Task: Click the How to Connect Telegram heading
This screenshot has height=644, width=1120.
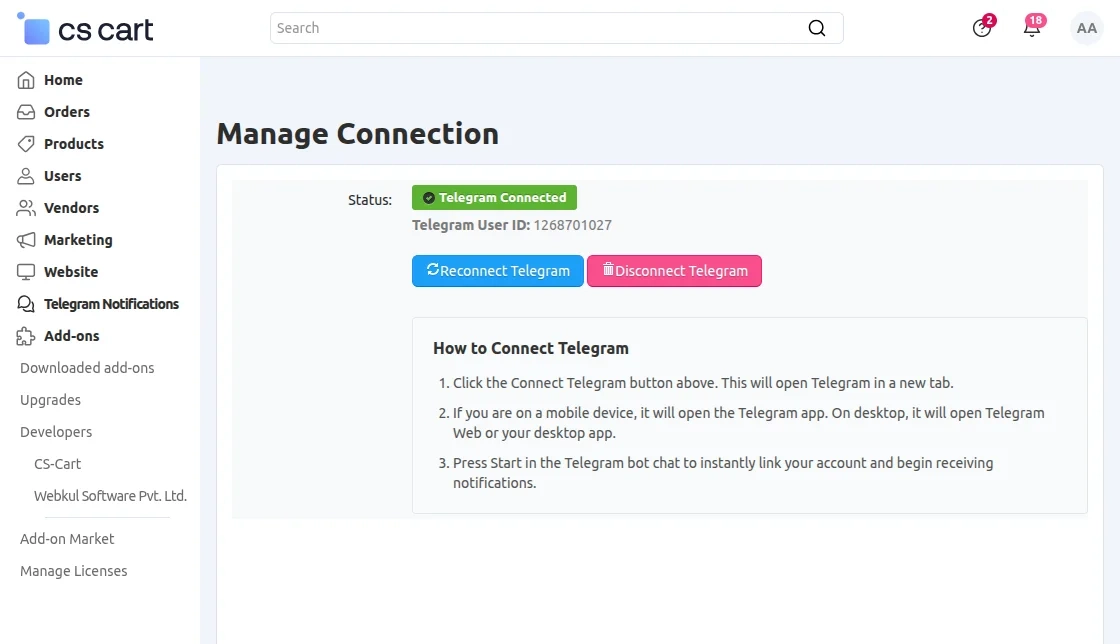Action: 531,348
